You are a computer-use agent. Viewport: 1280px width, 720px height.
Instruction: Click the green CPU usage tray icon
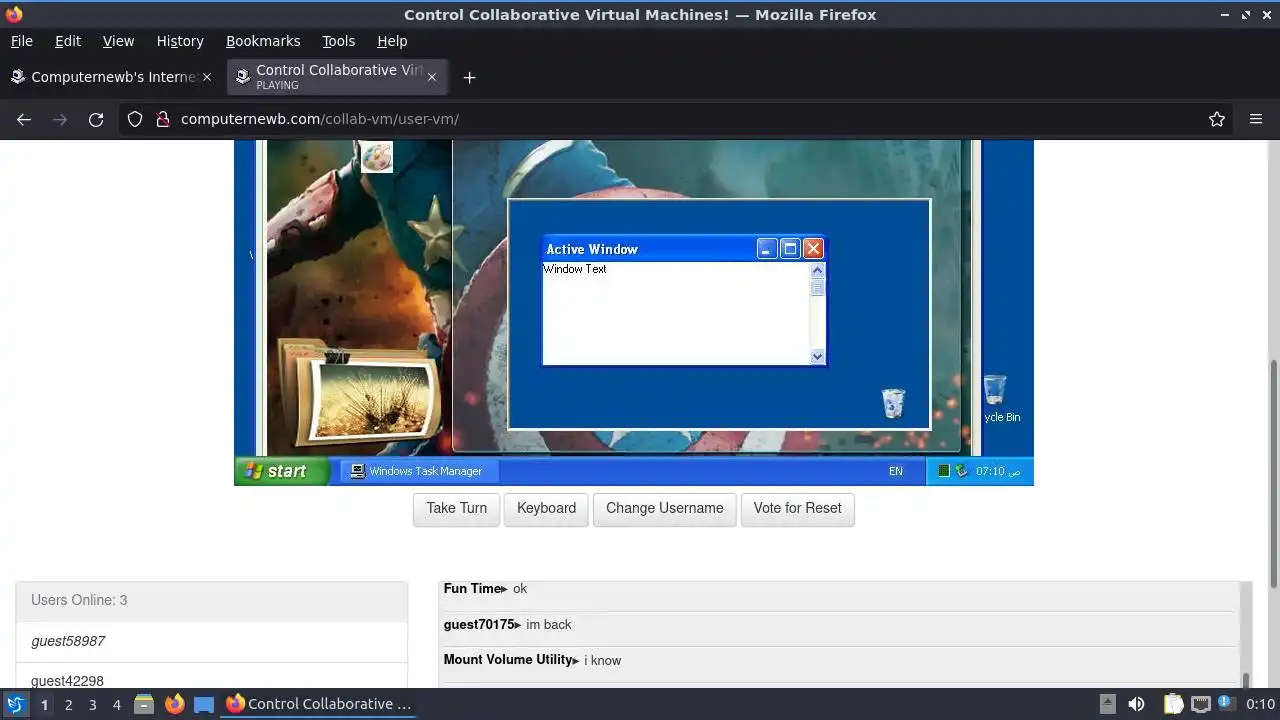pyautogui.click(x=944, y=471)
